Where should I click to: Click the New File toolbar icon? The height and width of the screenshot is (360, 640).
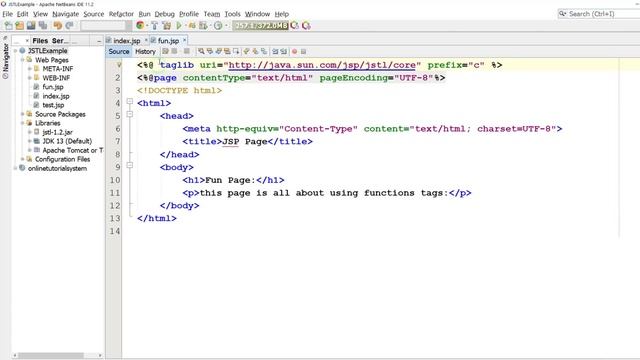tap(8, 26)
